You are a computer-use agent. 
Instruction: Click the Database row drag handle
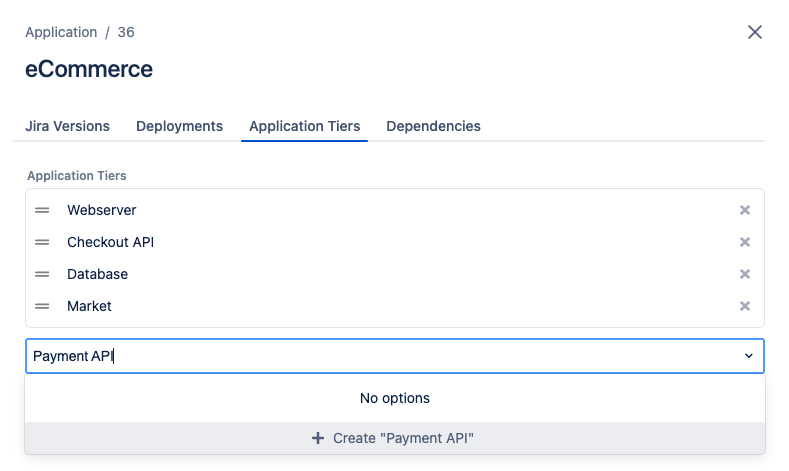coord(42,274)
